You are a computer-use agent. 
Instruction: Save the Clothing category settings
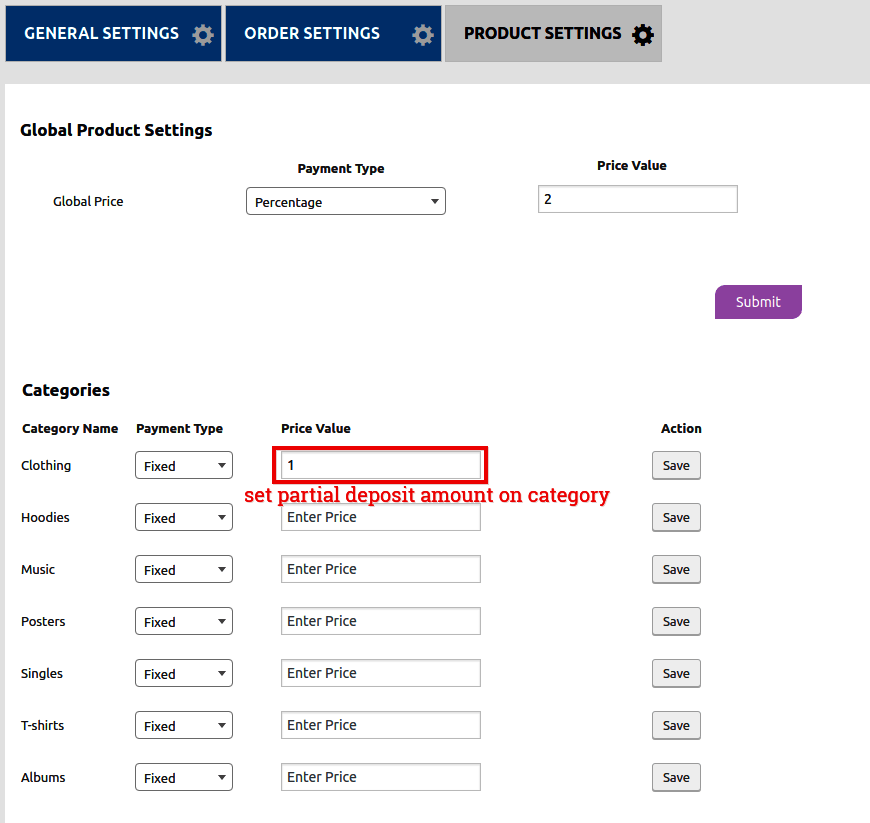[x=676, y=465]
